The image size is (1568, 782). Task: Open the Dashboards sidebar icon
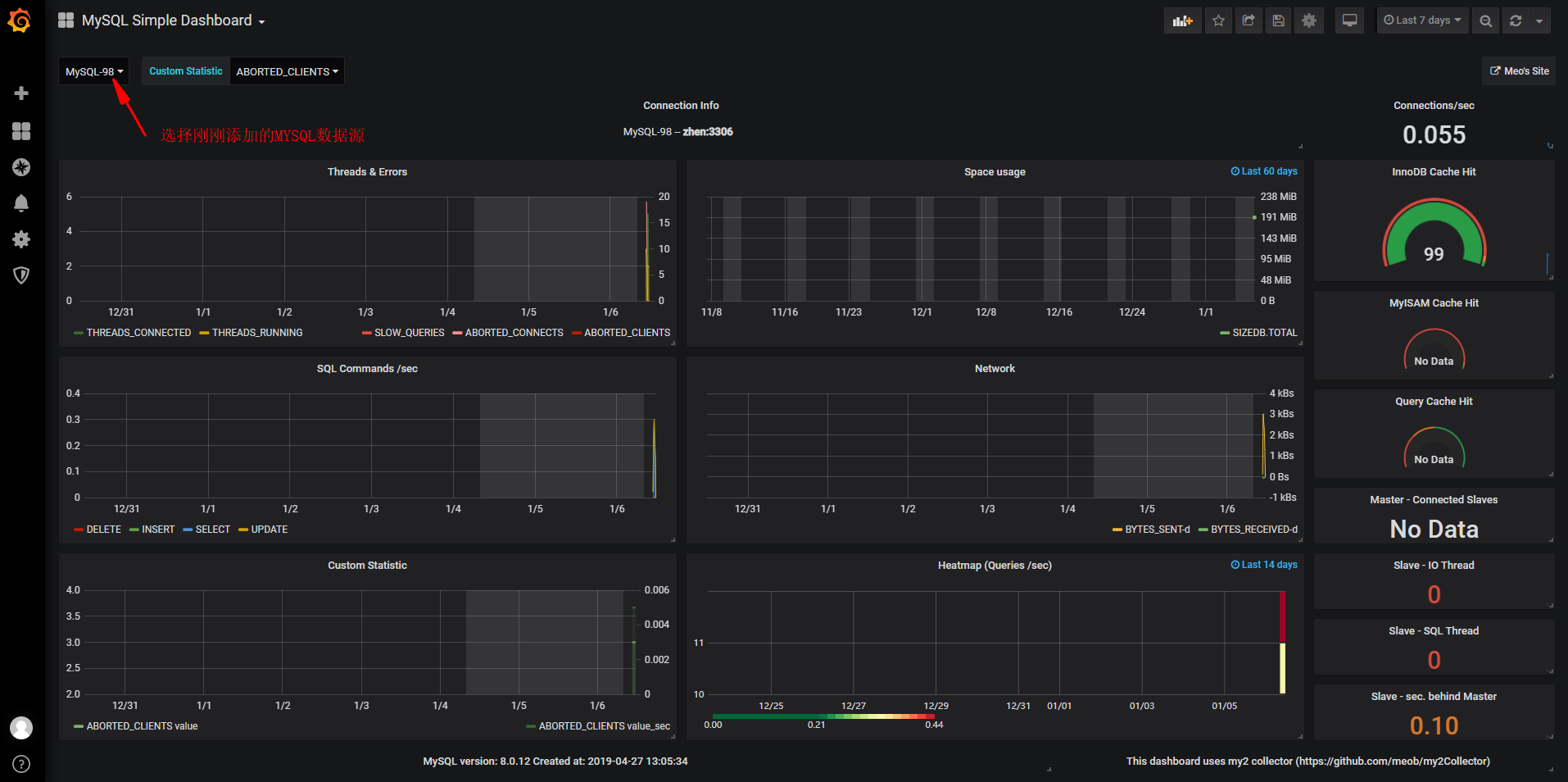[21, 131]
